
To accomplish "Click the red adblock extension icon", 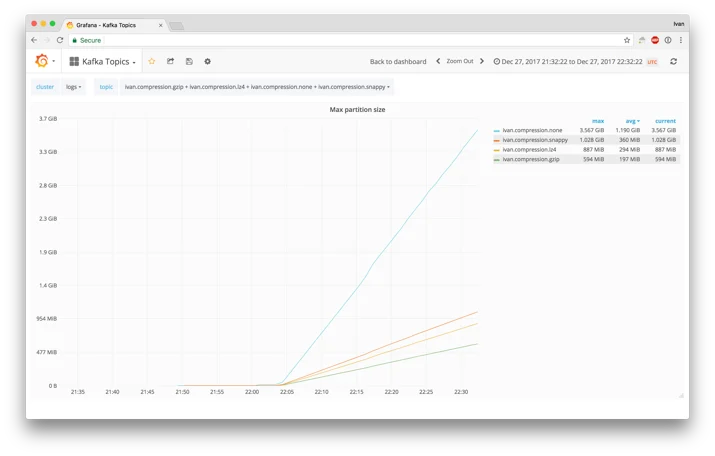I will pyautogui.click(x=655, y=40).
